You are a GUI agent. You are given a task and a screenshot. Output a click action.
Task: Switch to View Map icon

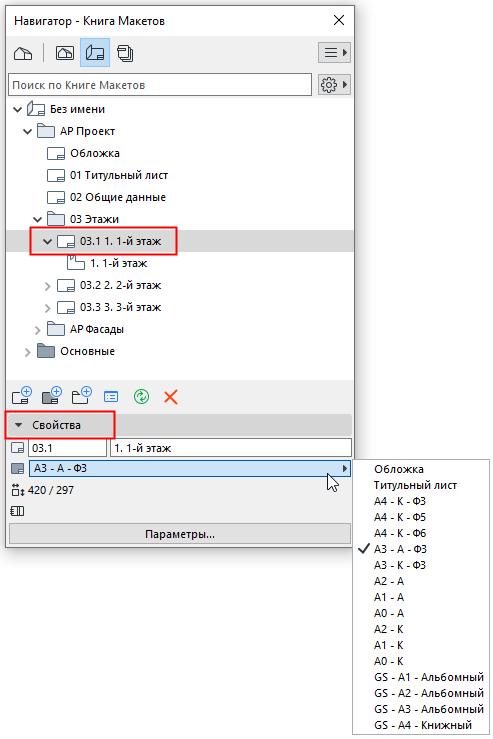(65, 53)
